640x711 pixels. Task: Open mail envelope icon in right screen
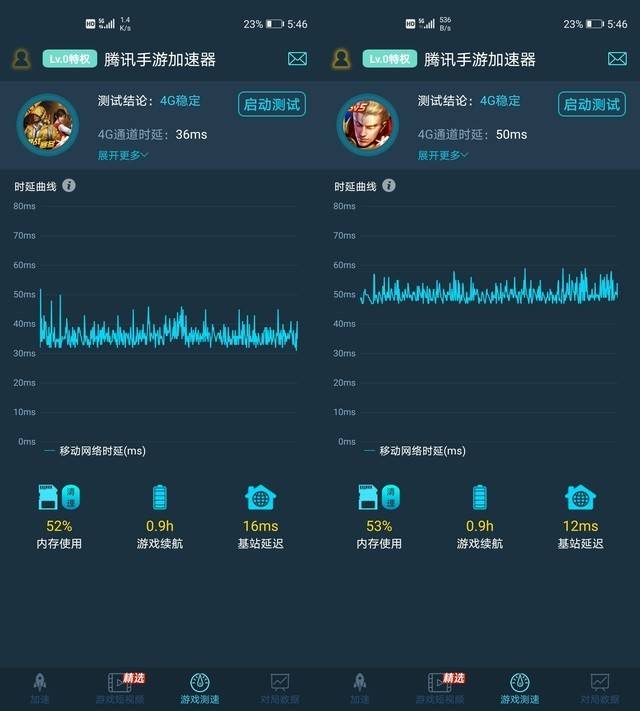tap(617, 58)
